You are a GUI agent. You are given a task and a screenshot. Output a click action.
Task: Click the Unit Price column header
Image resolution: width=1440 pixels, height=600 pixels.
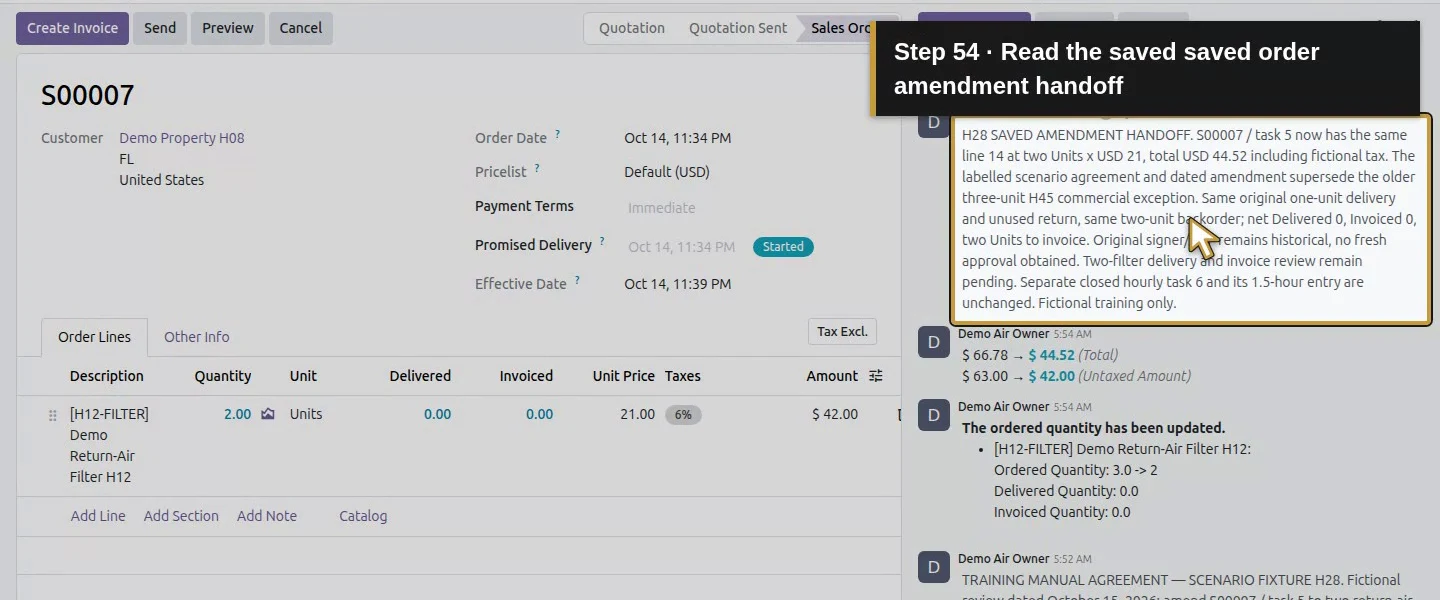click(624, 376)
